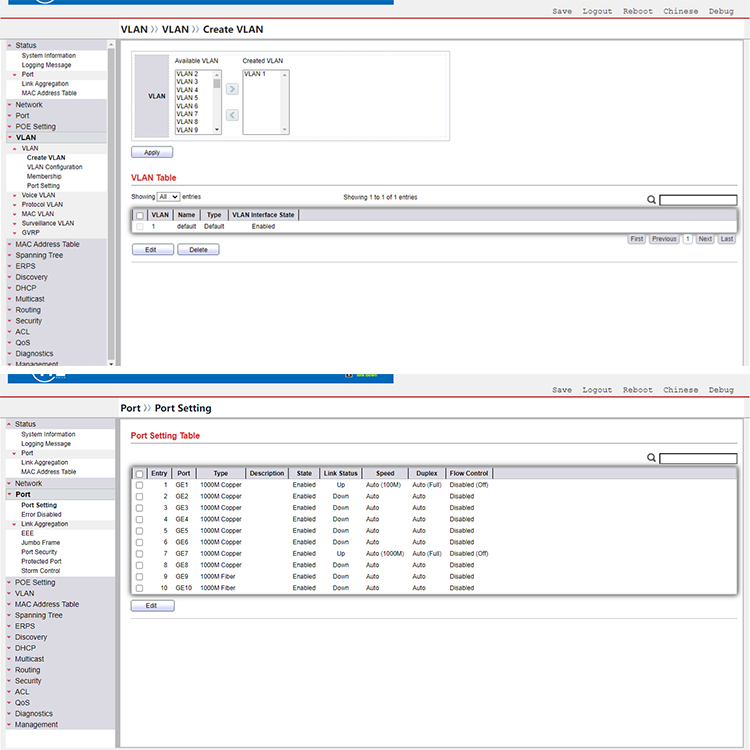Click the Next pagination button
This screenshot has height=750, width=750.
coord(705,239)
